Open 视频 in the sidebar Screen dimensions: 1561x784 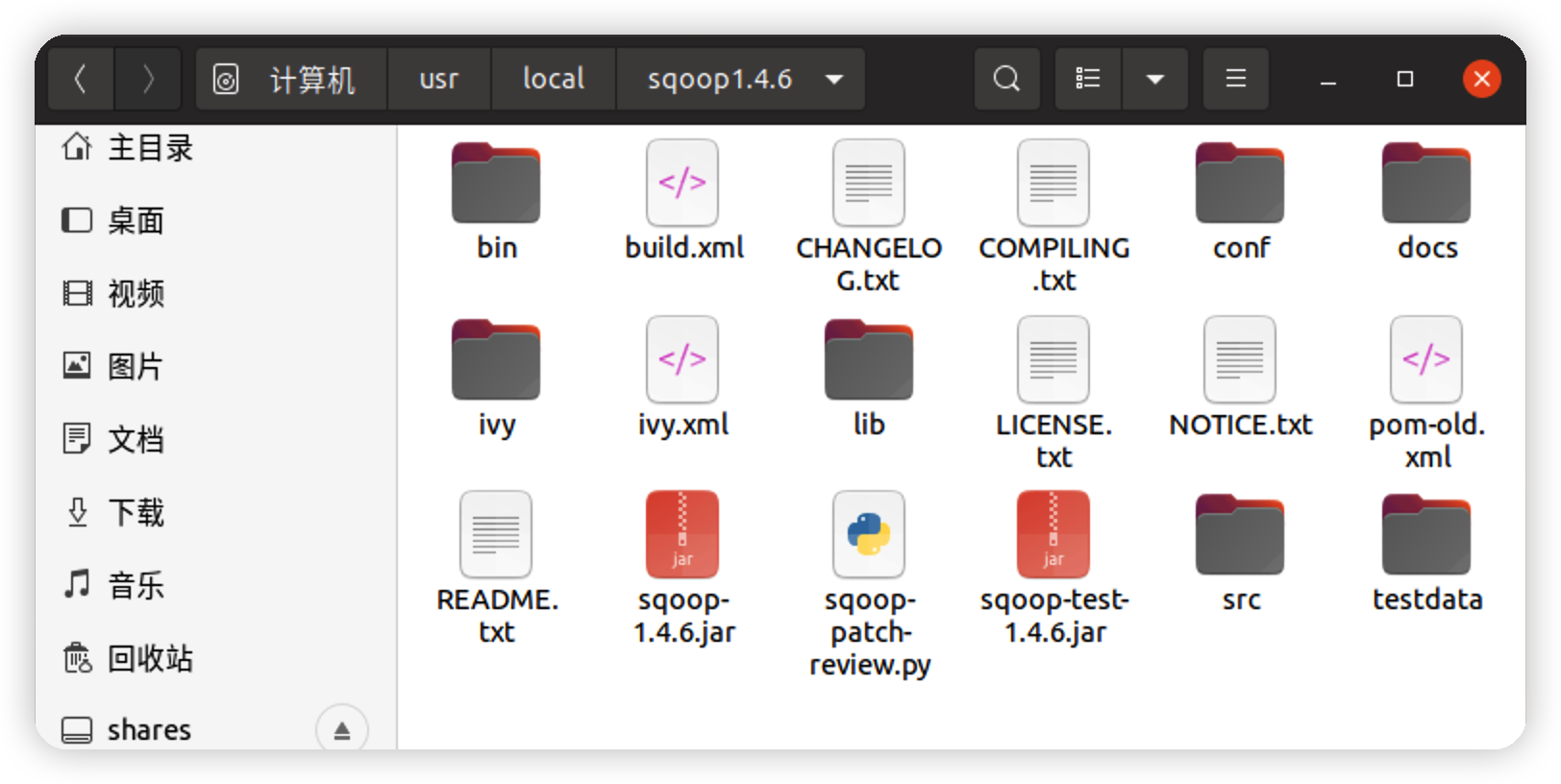coord(216,293)
